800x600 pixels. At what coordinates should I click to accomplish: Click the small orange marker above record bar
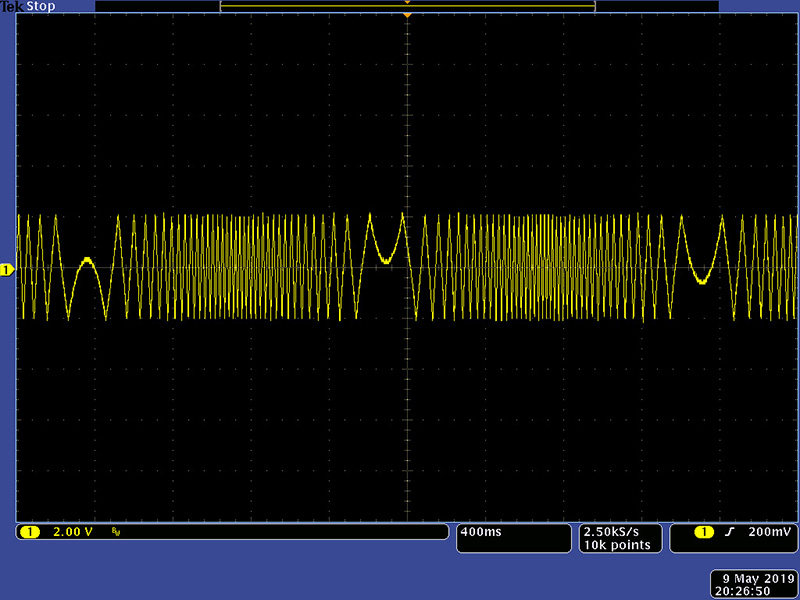click(x=407, y=2)
